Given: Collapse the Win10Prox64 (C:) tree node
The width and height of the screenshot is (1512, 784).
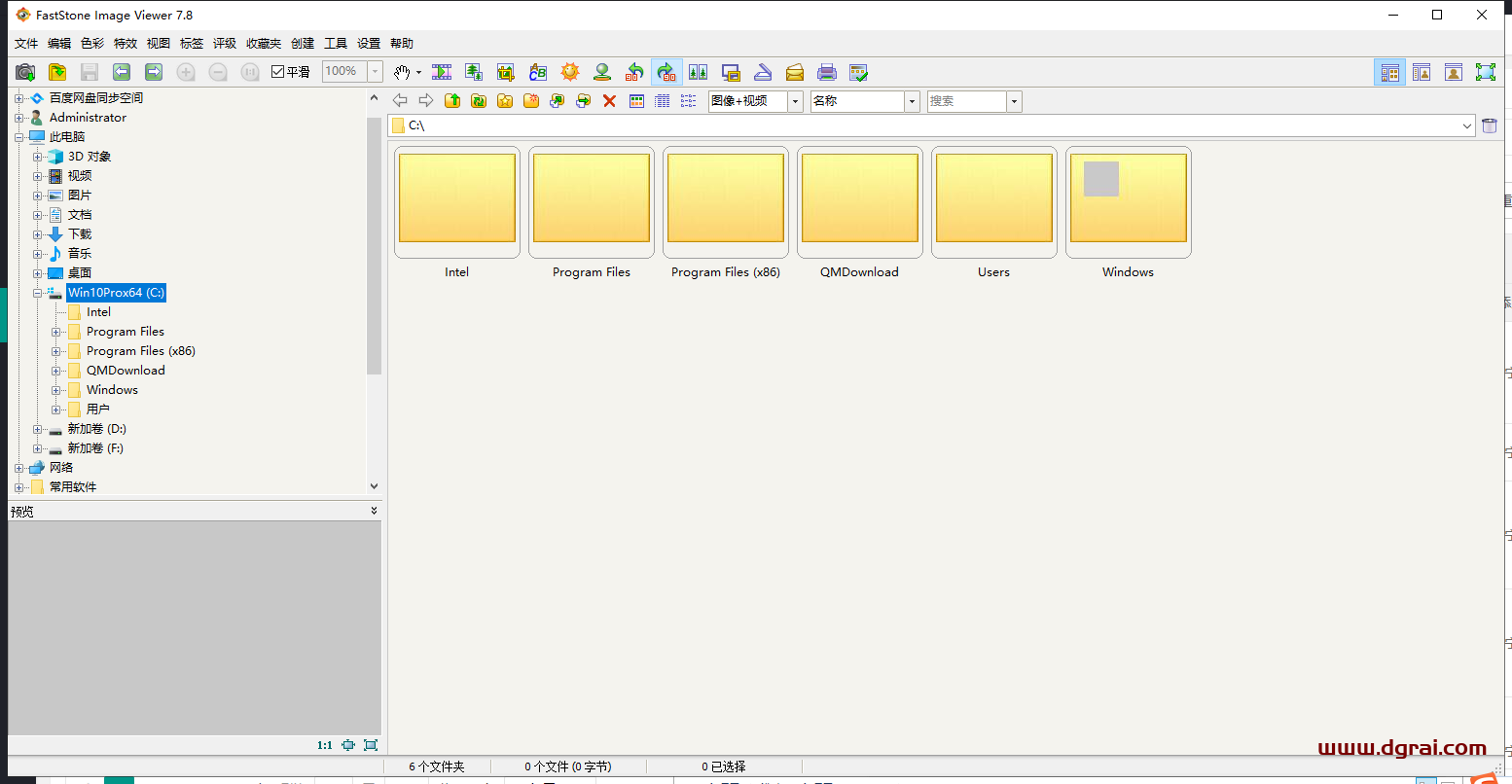Looking at the screenshot, I should click(x=38, y=293).
